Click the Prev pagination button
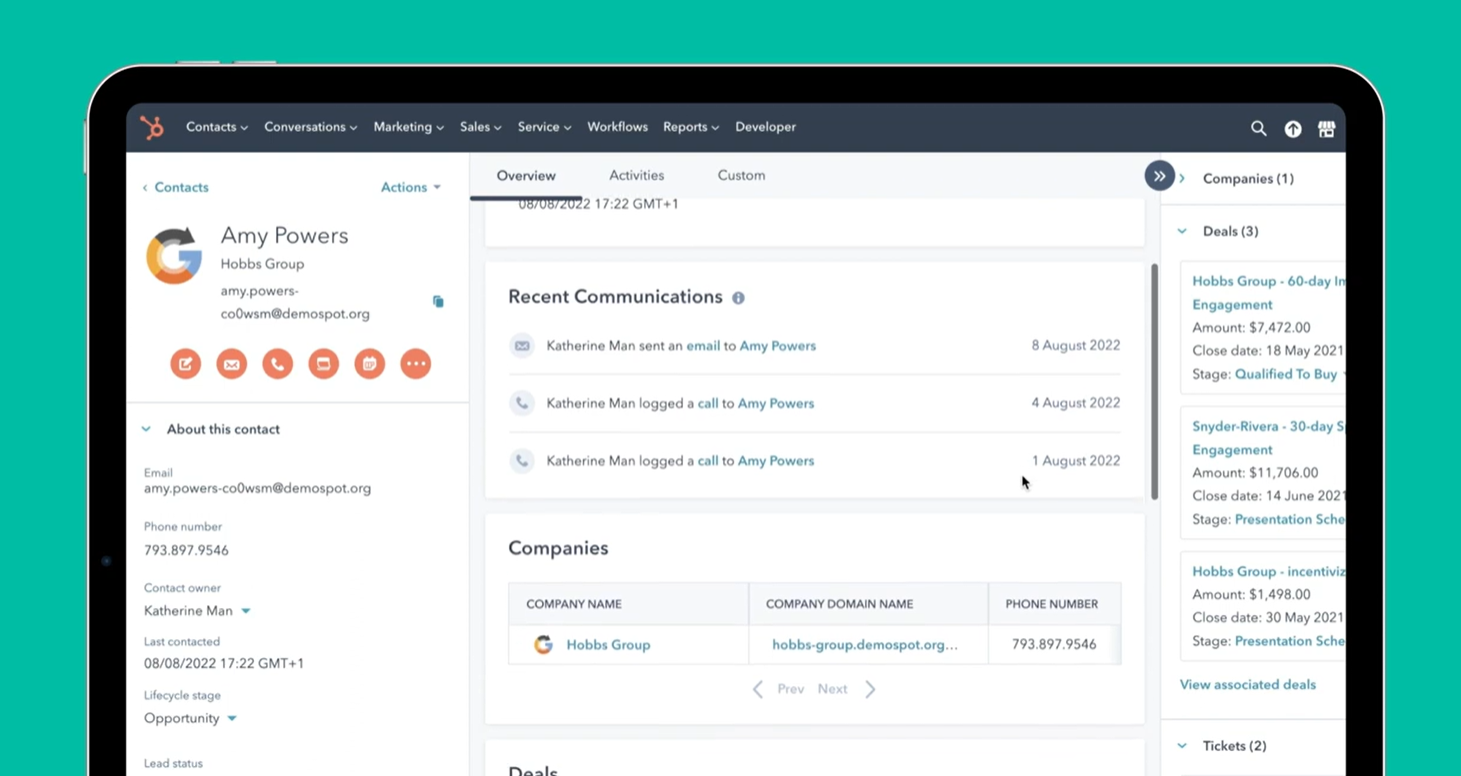This screenshot has height=776, width=1461. click(790, 689)
